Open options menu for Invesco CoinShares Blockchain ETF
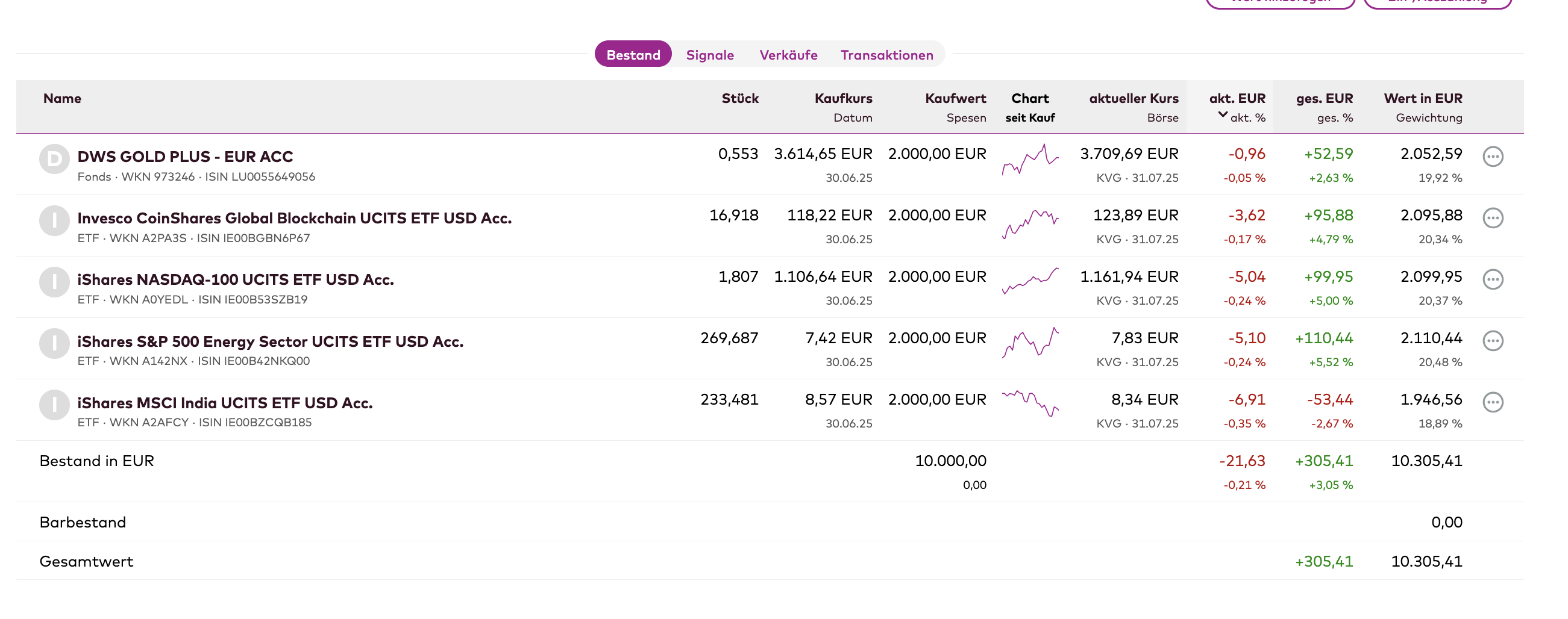The image size is (1568, 619). coord(1493,219)
